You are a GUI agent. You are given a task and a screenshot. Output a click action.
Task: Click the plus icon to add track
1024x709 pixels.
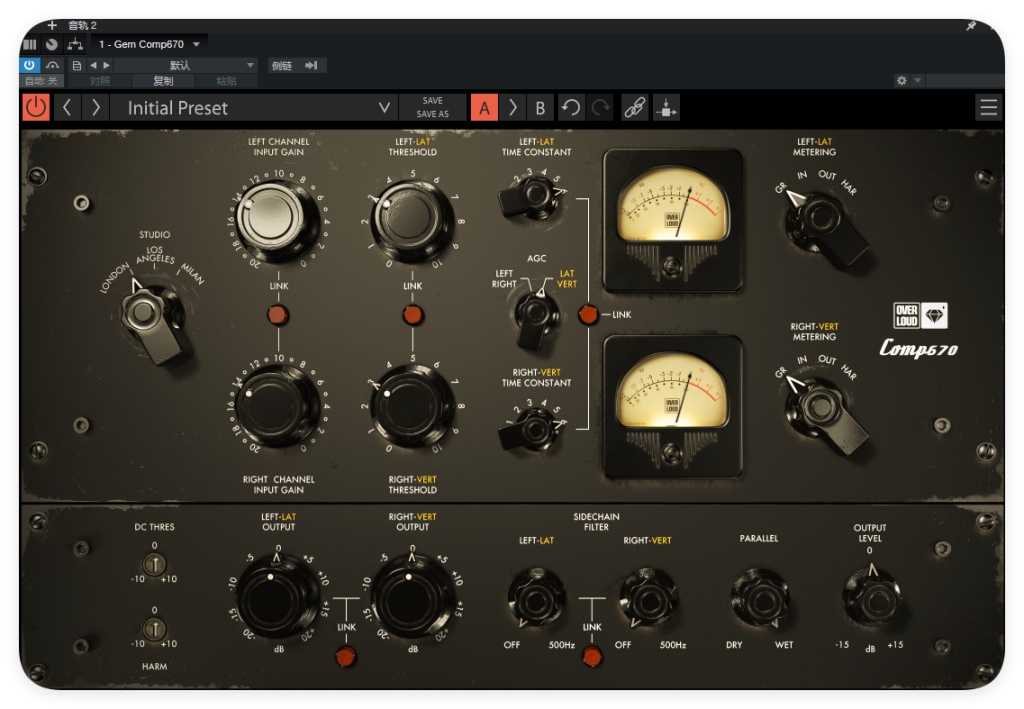(x=52, y=25)
